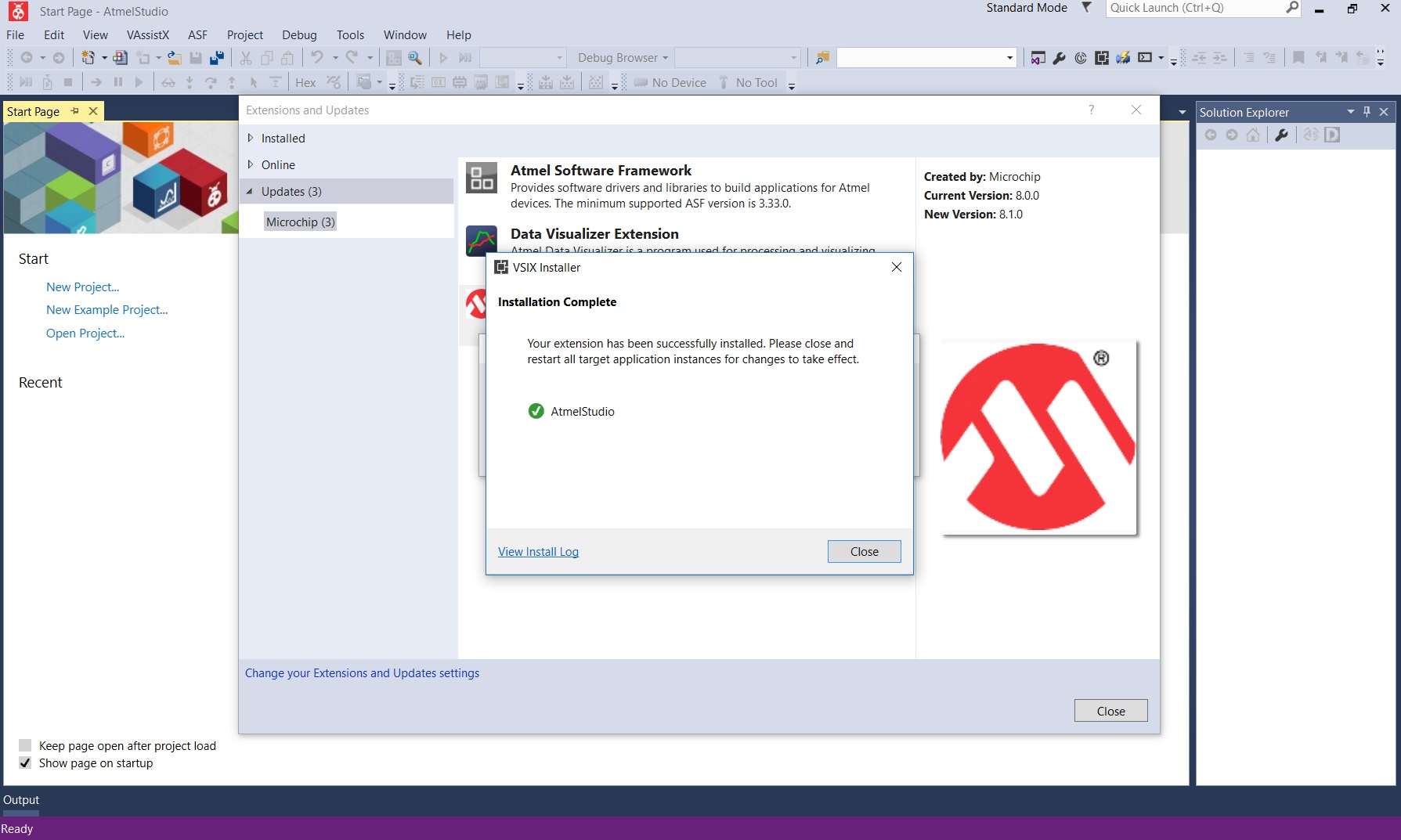Open the Tools menu
The image size is (1401, 840).
pyautogui.click(x=350, y=35)
